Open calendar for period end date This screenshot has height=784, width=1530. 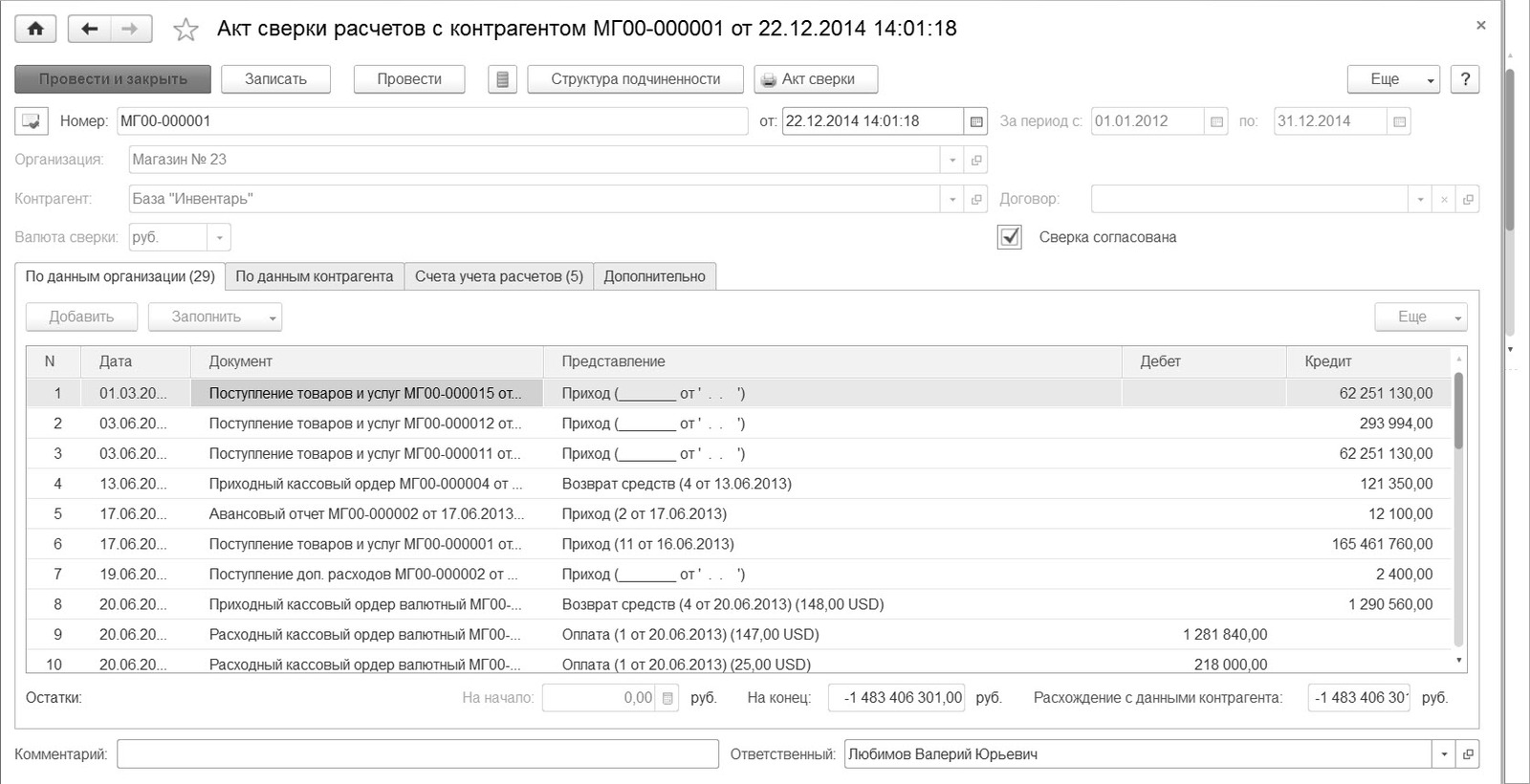[x=1399, y=121]
